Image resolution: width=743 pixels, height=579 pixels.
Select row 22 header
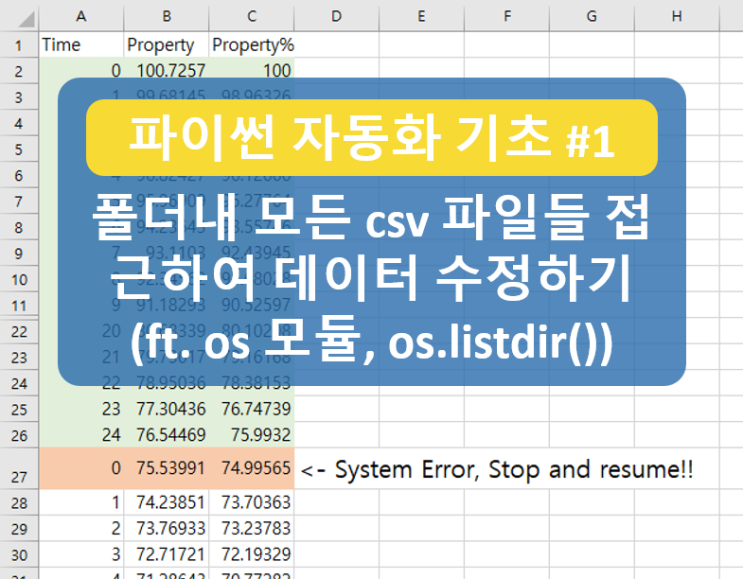pyautogui.click(x=19, y=331)
